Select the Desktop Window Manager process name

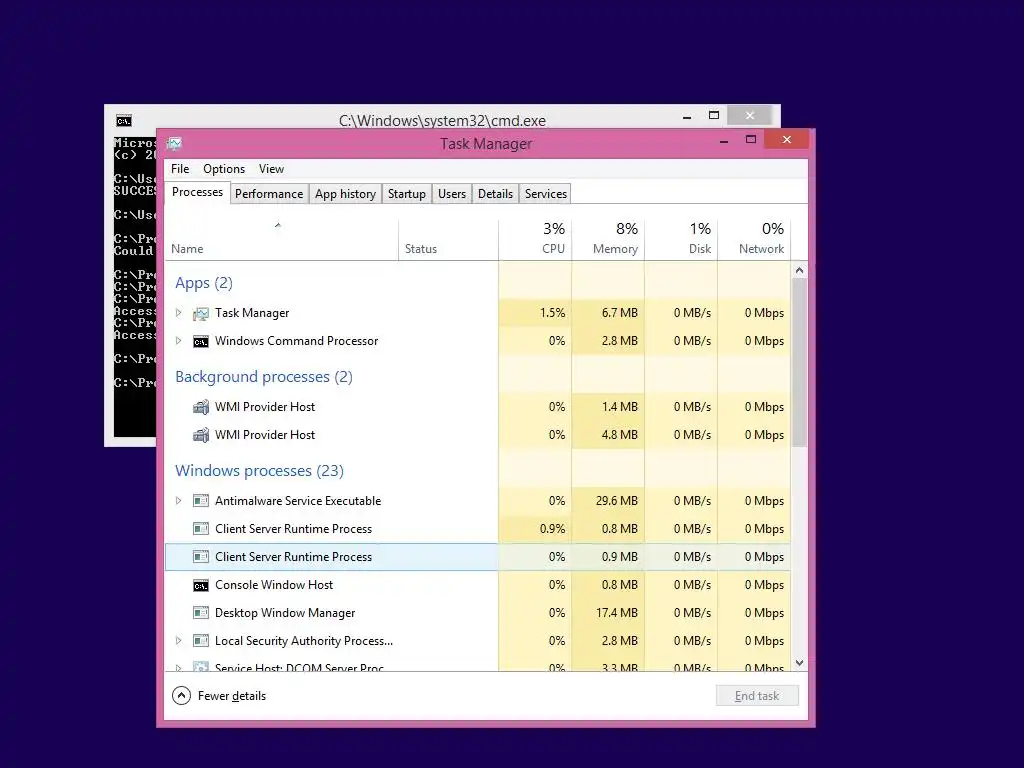285,613
